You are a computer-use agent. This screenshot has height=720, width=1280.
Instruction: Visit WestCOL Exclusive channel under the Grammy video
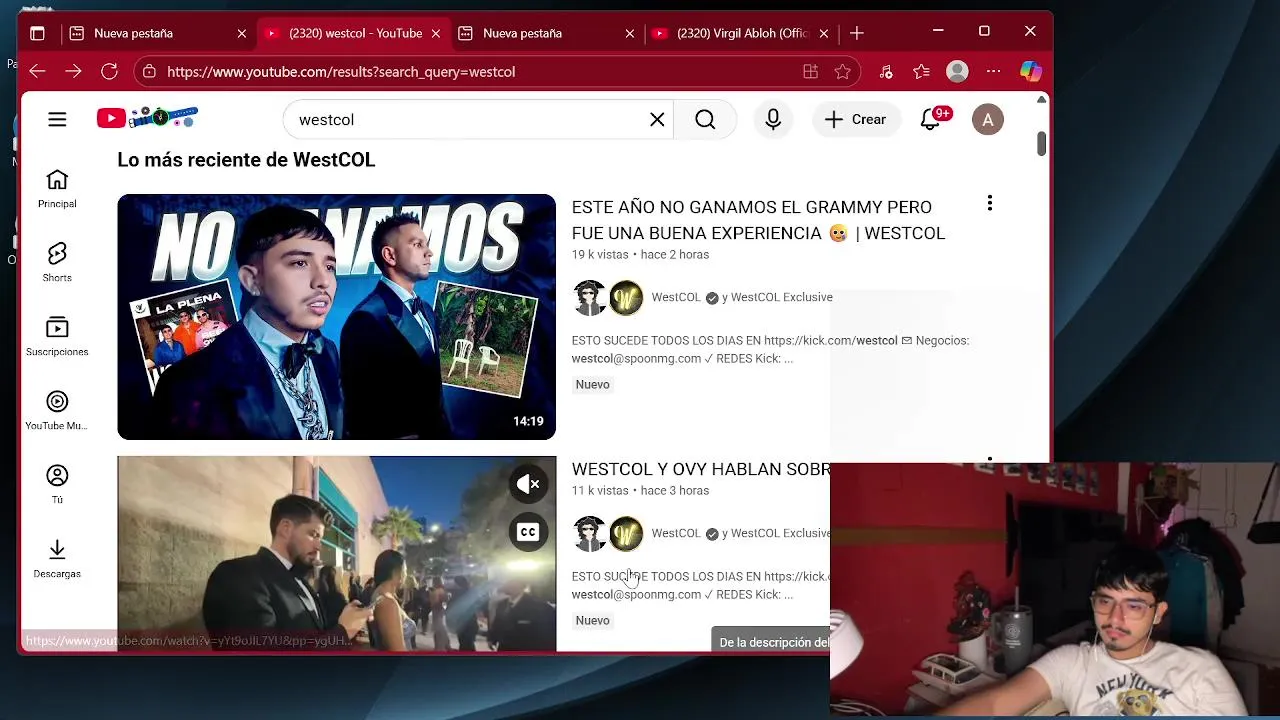(x=782, y=297)
